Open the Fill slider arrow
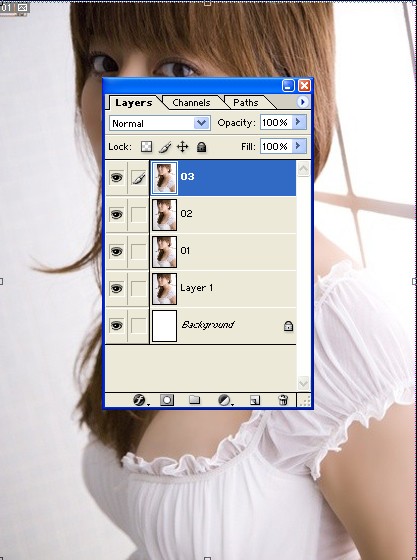The width and height of the screenshot is (417, 560). click(x=299, y=146)
